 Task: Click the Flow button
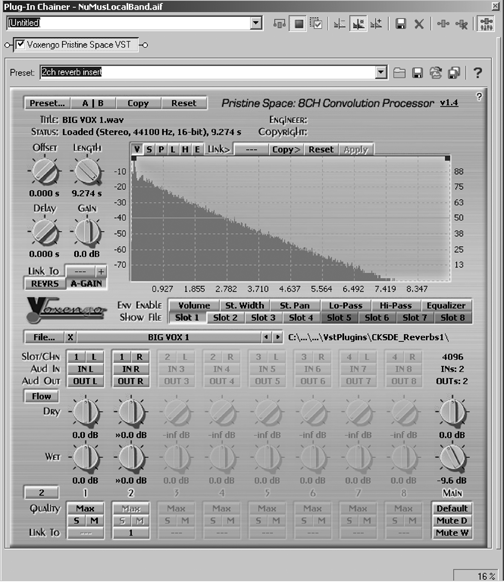(41, 396)
